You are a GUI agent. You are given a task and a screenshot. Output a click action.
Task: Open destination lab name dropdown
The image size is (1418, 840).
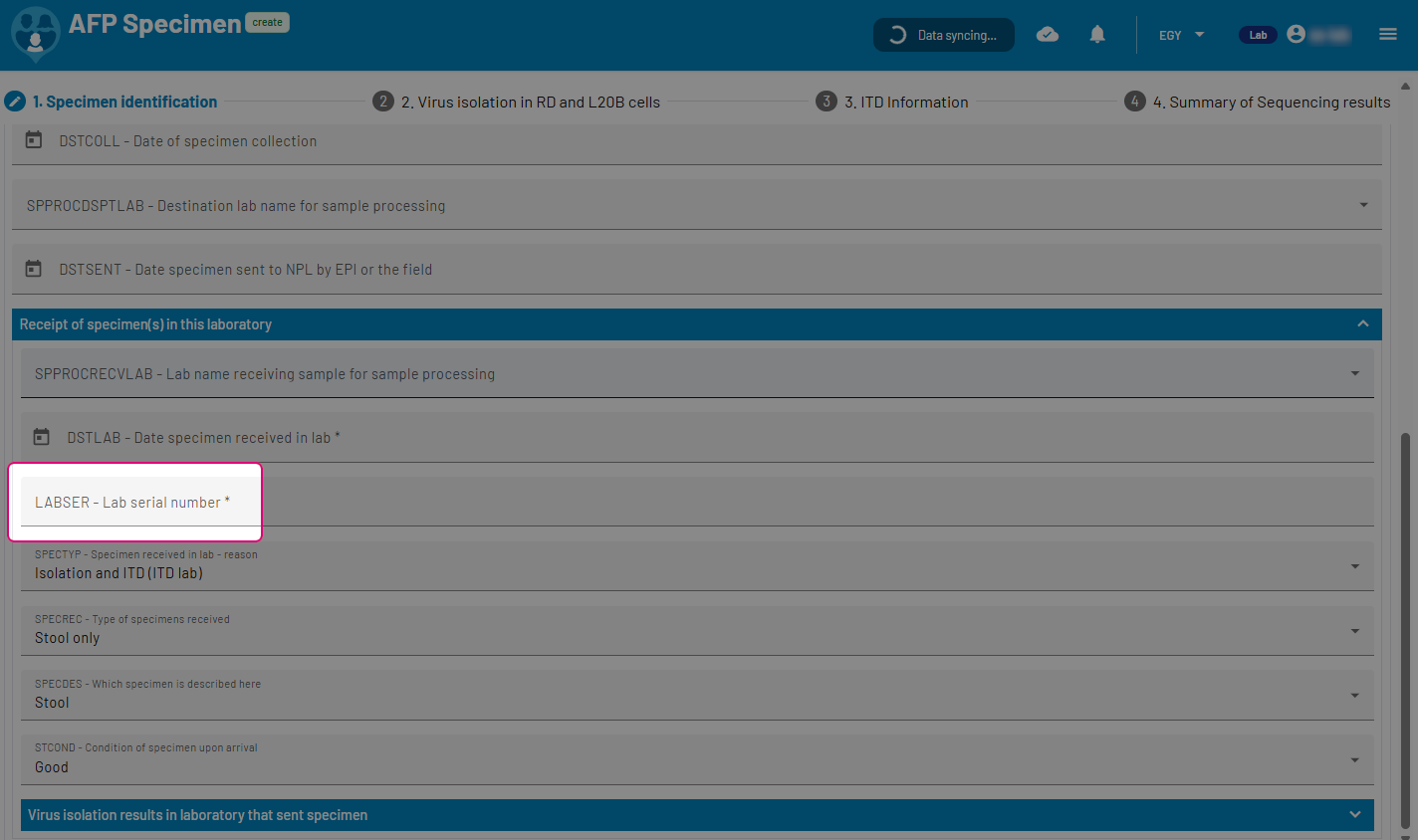(x=1362, y=205)
